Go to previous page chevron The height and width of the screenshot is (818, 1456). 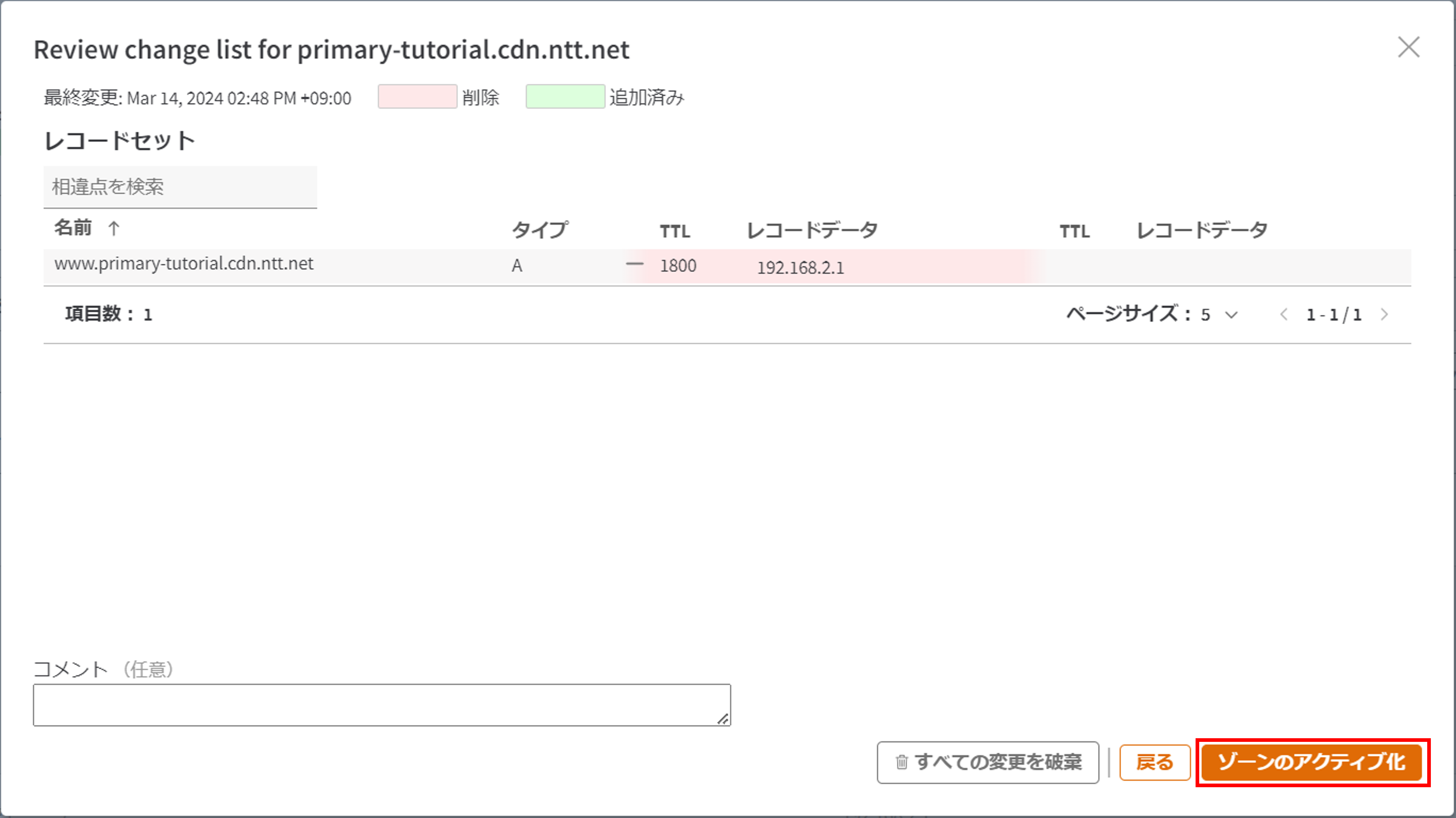[x=1284, y=315]
